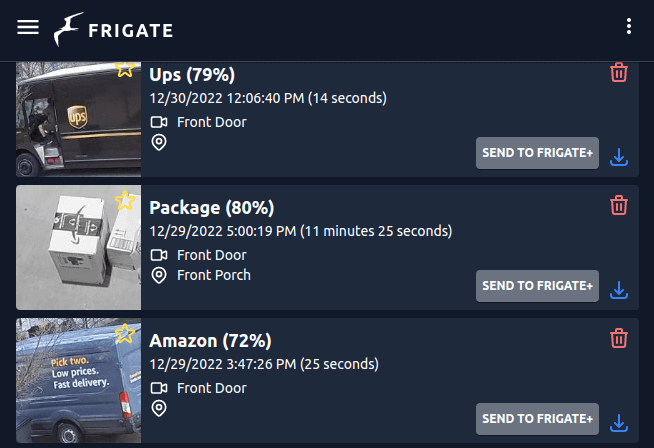Send the Package event to Frigate+

tap(537, 286)
